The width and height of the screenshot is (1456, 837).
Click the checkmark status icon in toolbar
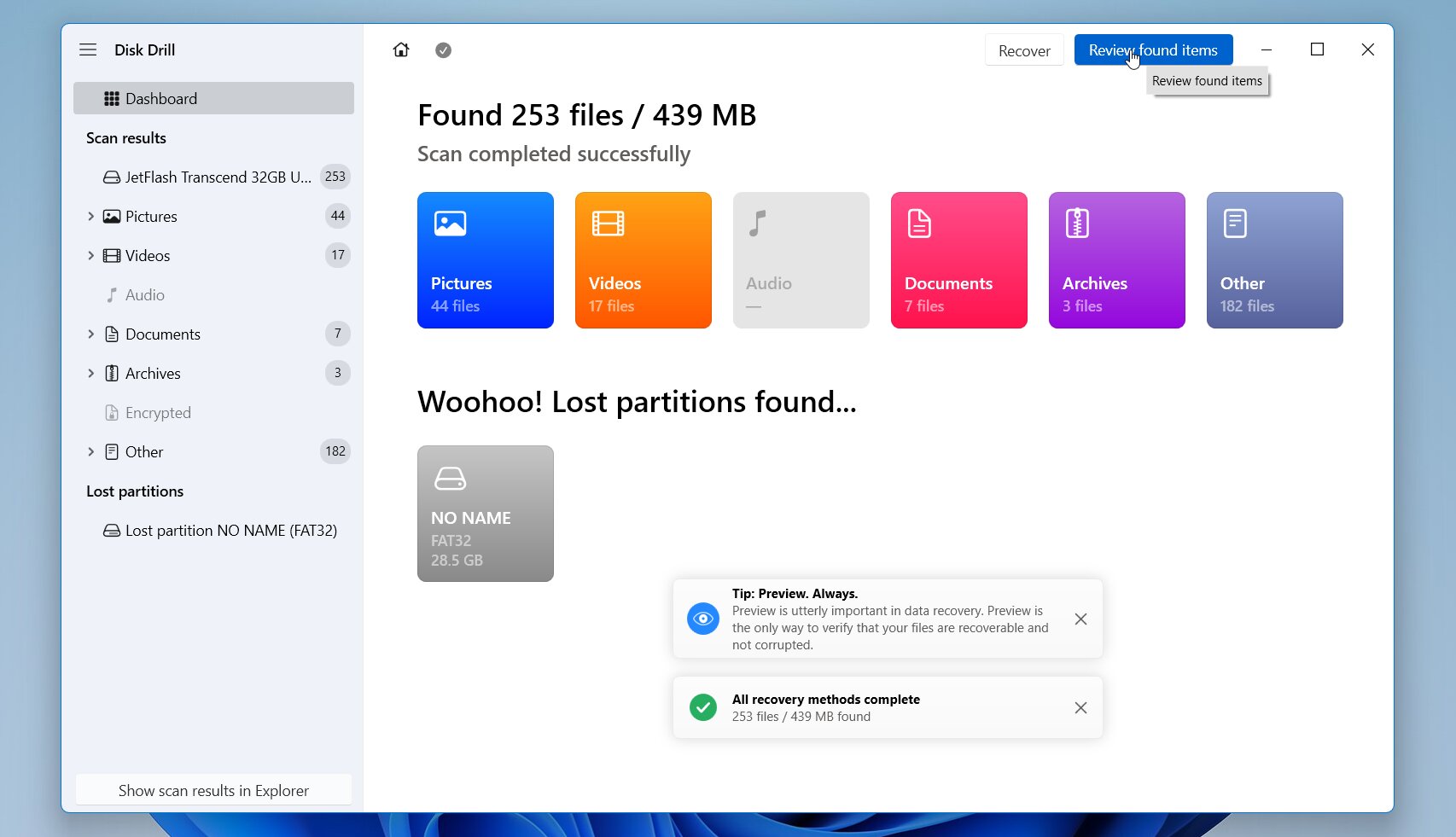pos(443,50)
